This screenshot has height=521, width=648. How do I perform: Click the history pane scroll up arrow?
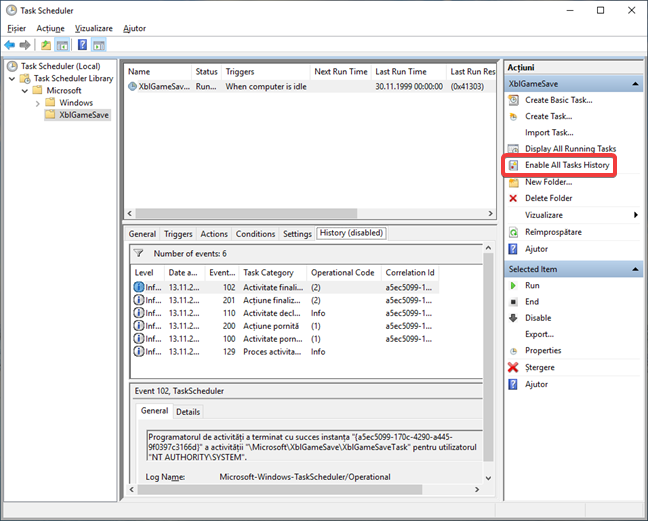(488, 248)
